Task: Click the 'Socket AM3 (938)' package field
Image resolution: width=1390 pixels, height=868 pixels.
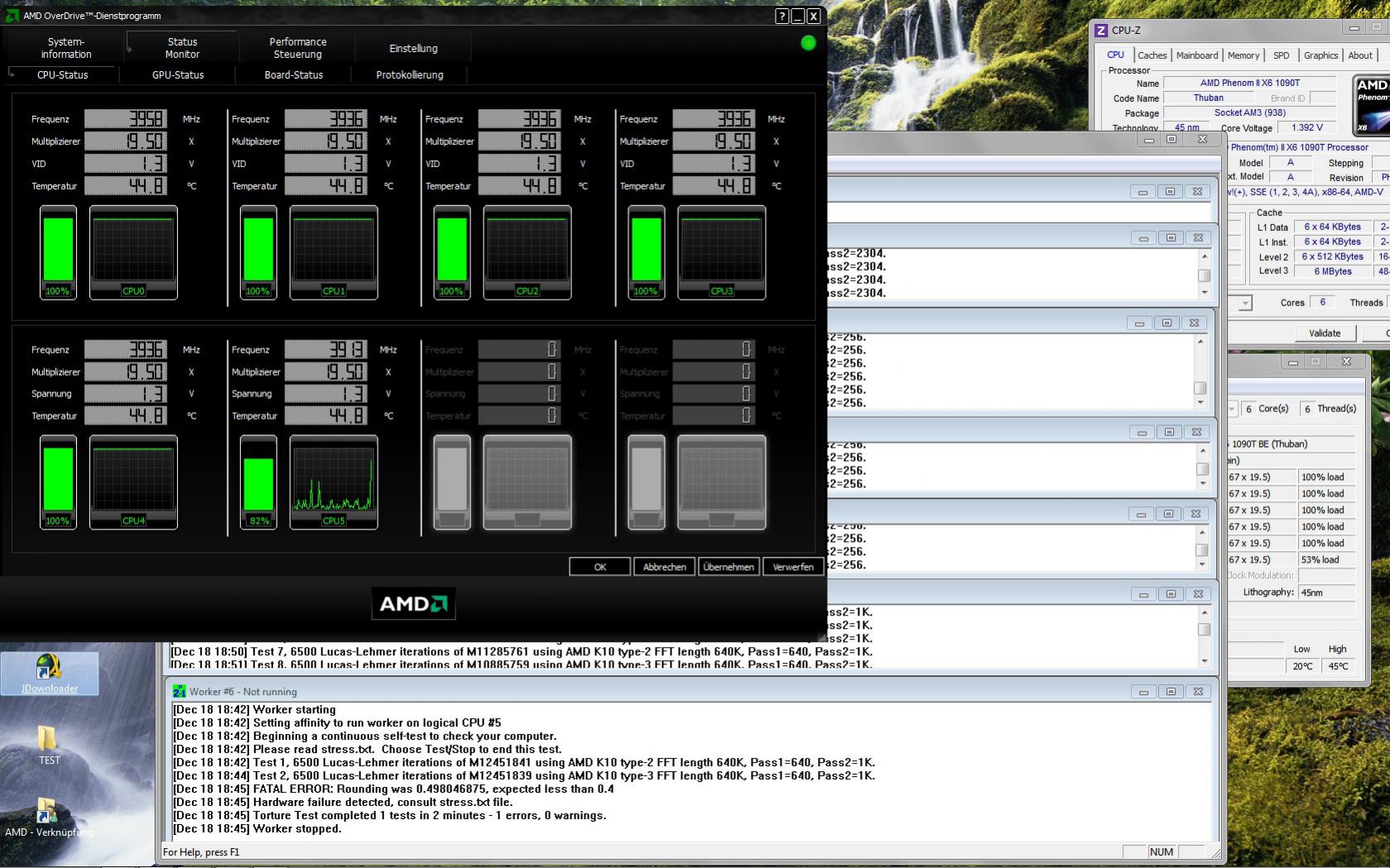Action: [x=1250, y=113]
